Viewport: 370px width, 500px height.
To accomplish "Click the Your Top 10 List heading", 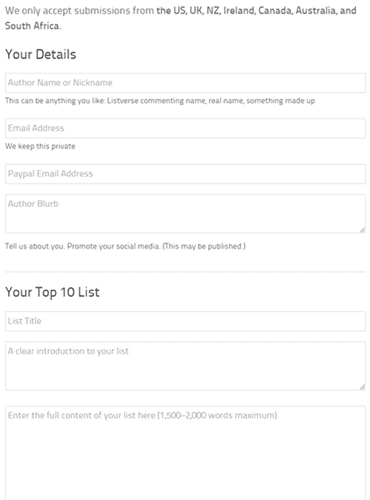I will 52,292.
